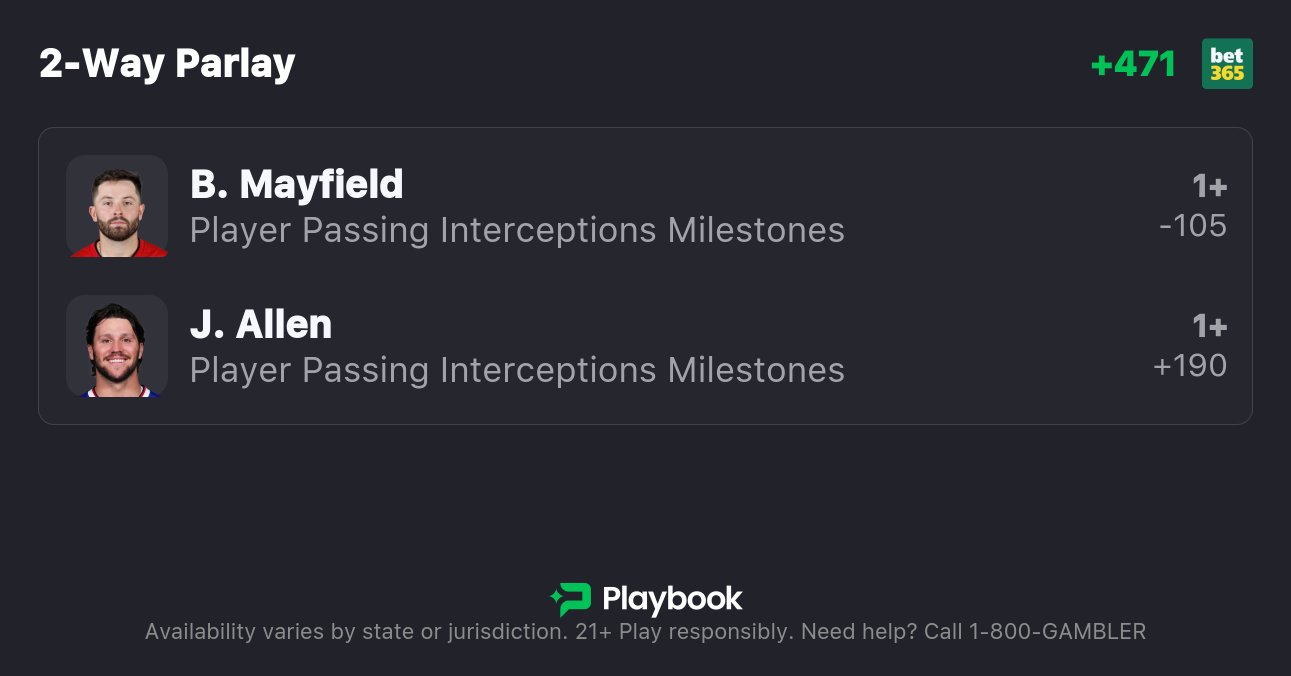Viewport: 1291px width, 676px height.
Task: Click Mayfield's Passing Interceptions Milestones text
Action: (x=517, y=231)
